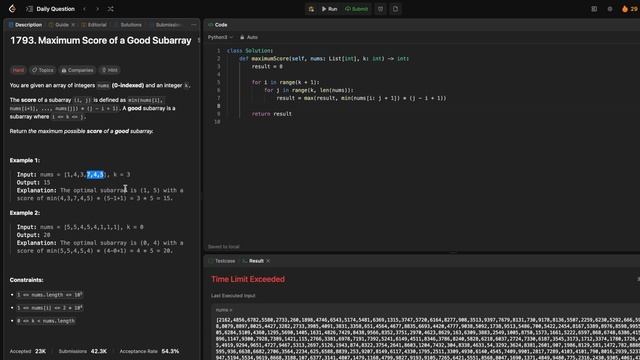Viewport: 640px width, 360px height.
Task: Click the LeetCode logo icon
Action: [12, 9]
